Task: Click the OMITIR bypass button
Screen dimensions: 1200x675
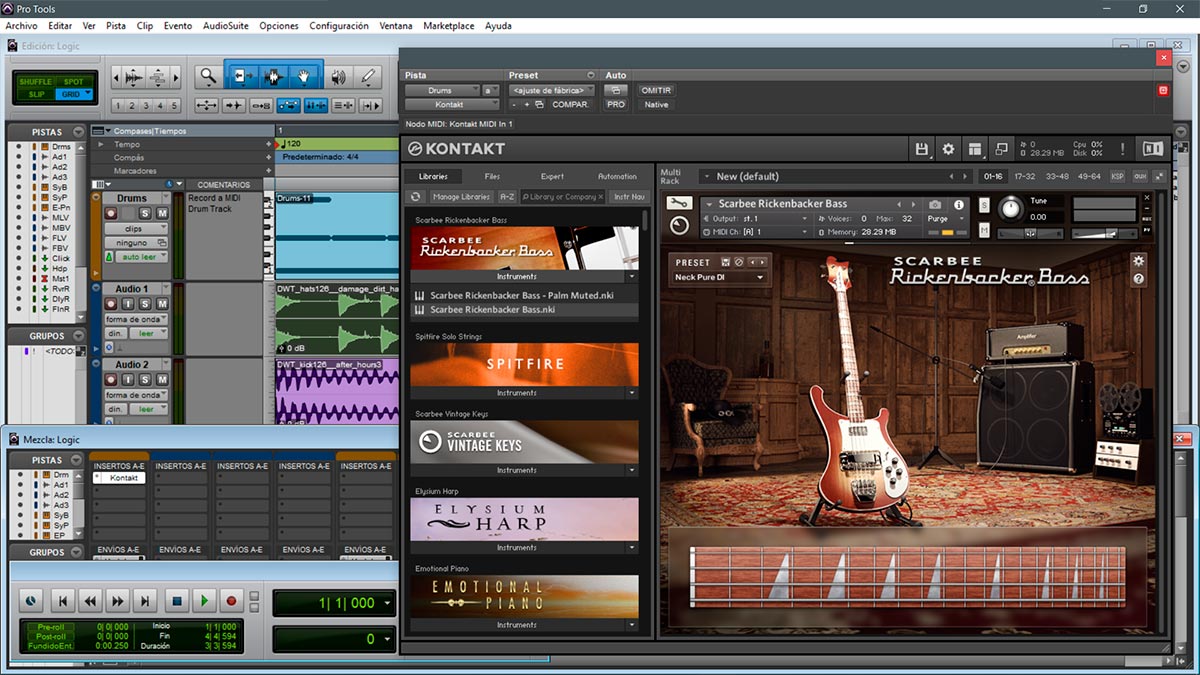Action: coord(656,90)
